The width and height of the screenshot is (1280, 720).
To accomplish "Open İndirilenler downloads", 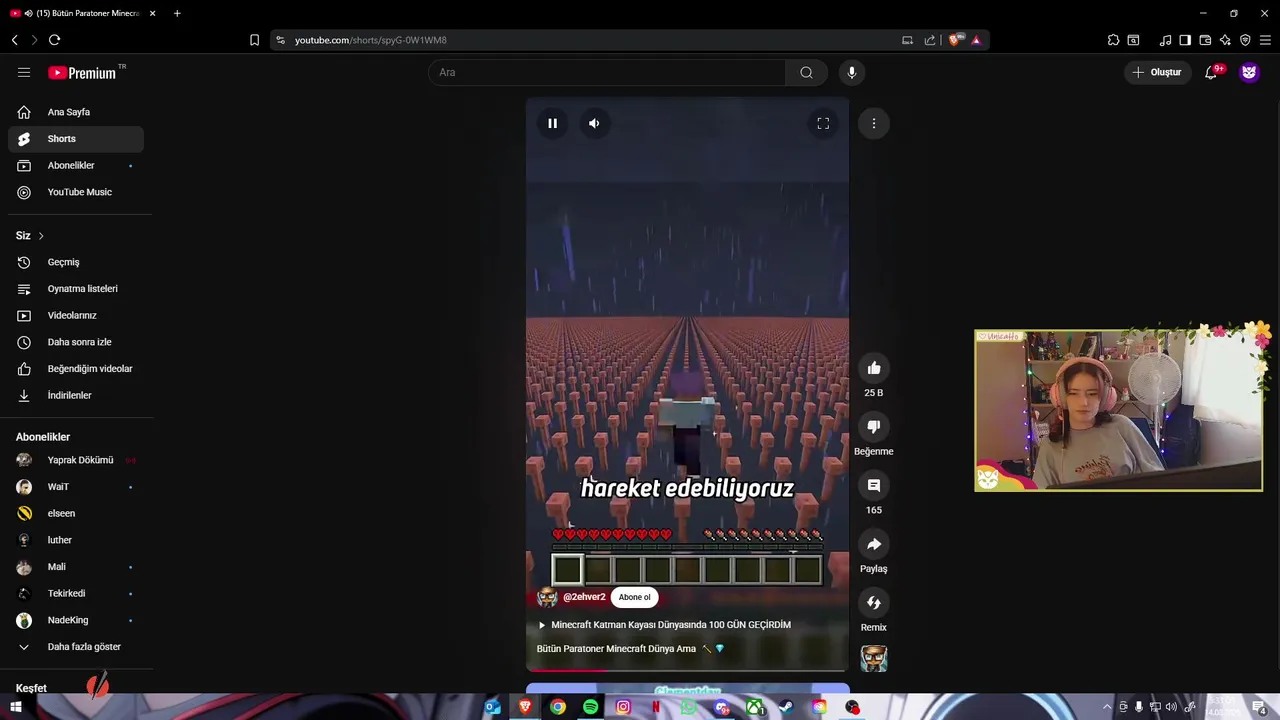I will pyautogui.click(x=76, y=395).
